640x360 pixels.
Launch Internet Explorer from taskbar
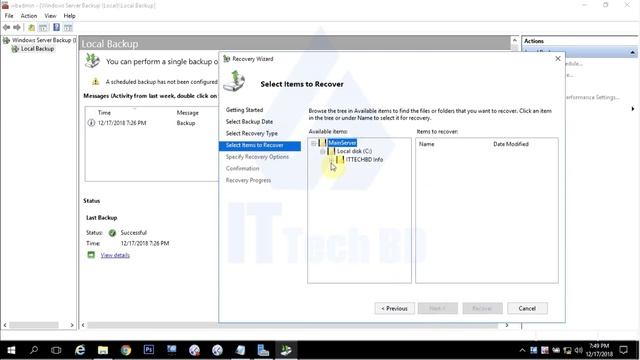pyautogui.click(x=80, y=350)
